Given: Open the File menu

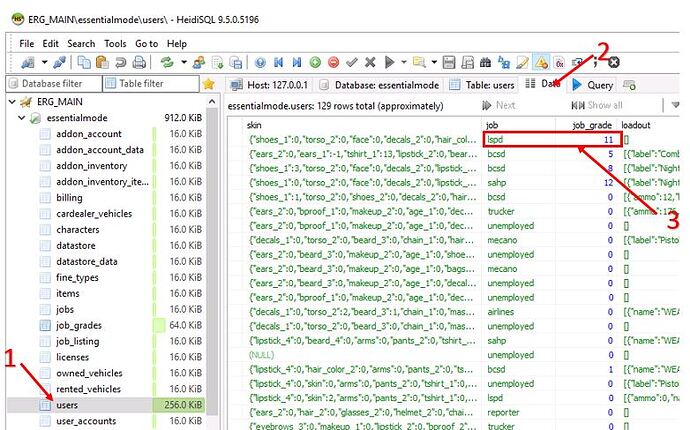Looking at the screenshot, I should pos(26,44).
